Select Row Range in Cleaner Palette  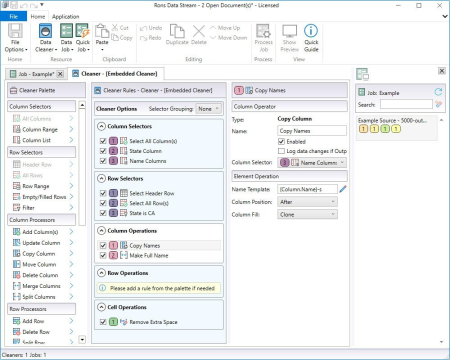pos(36,186)
